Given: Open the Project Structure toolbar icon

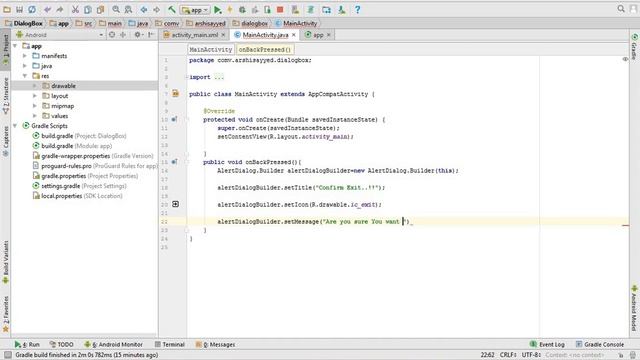Looking at the screenshot, I should [326, 9].
